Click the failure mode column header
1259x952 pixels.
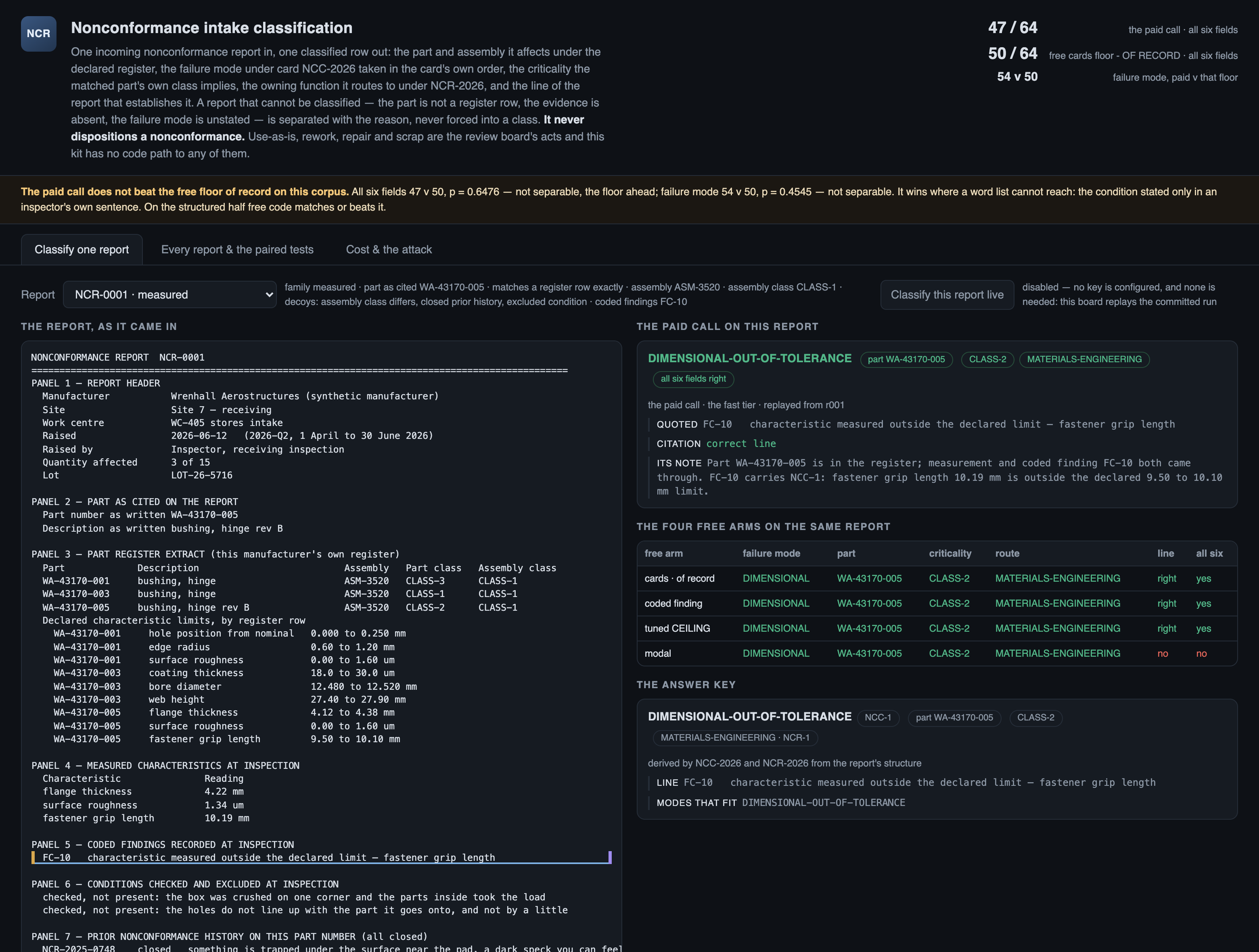[771, 553]
